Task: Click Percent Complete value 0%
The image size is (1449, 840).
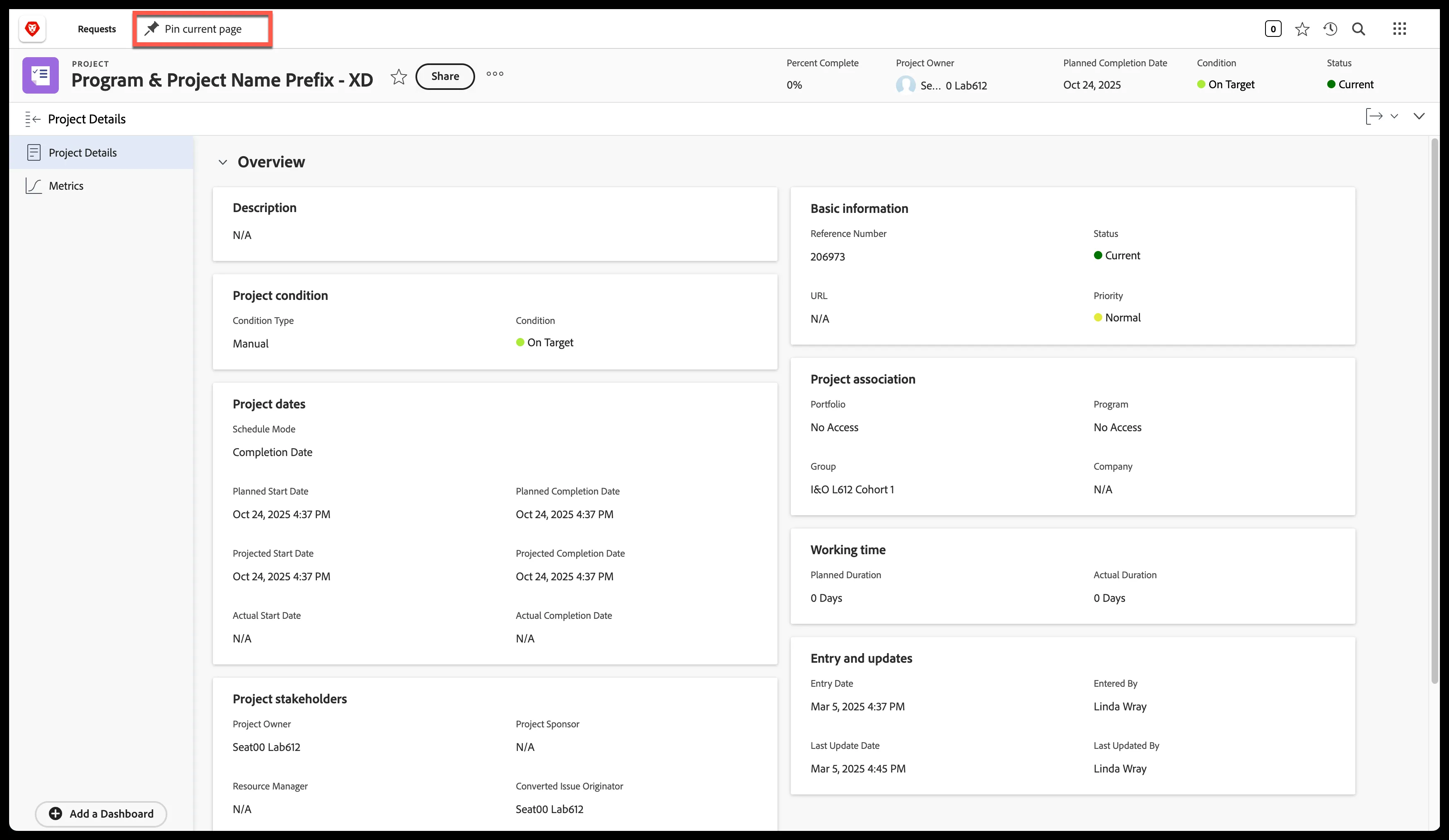Action: pos(794,85)
